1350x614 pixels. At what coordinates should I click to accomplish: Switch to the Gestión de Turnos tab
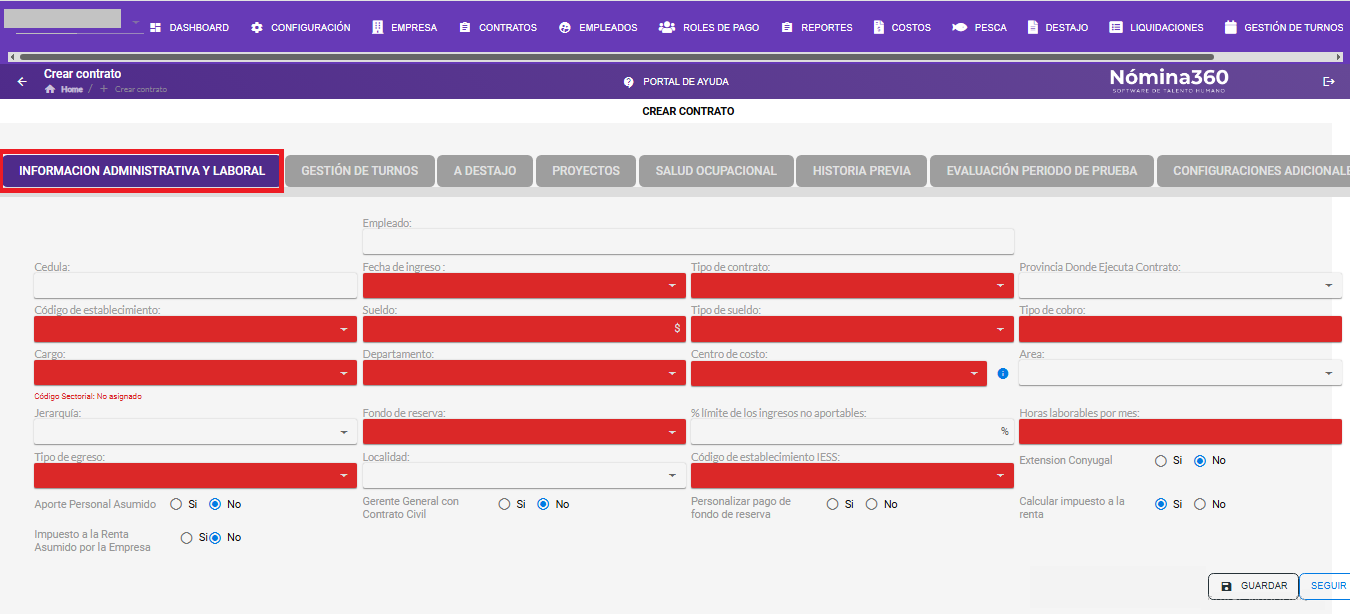(360, 171)
